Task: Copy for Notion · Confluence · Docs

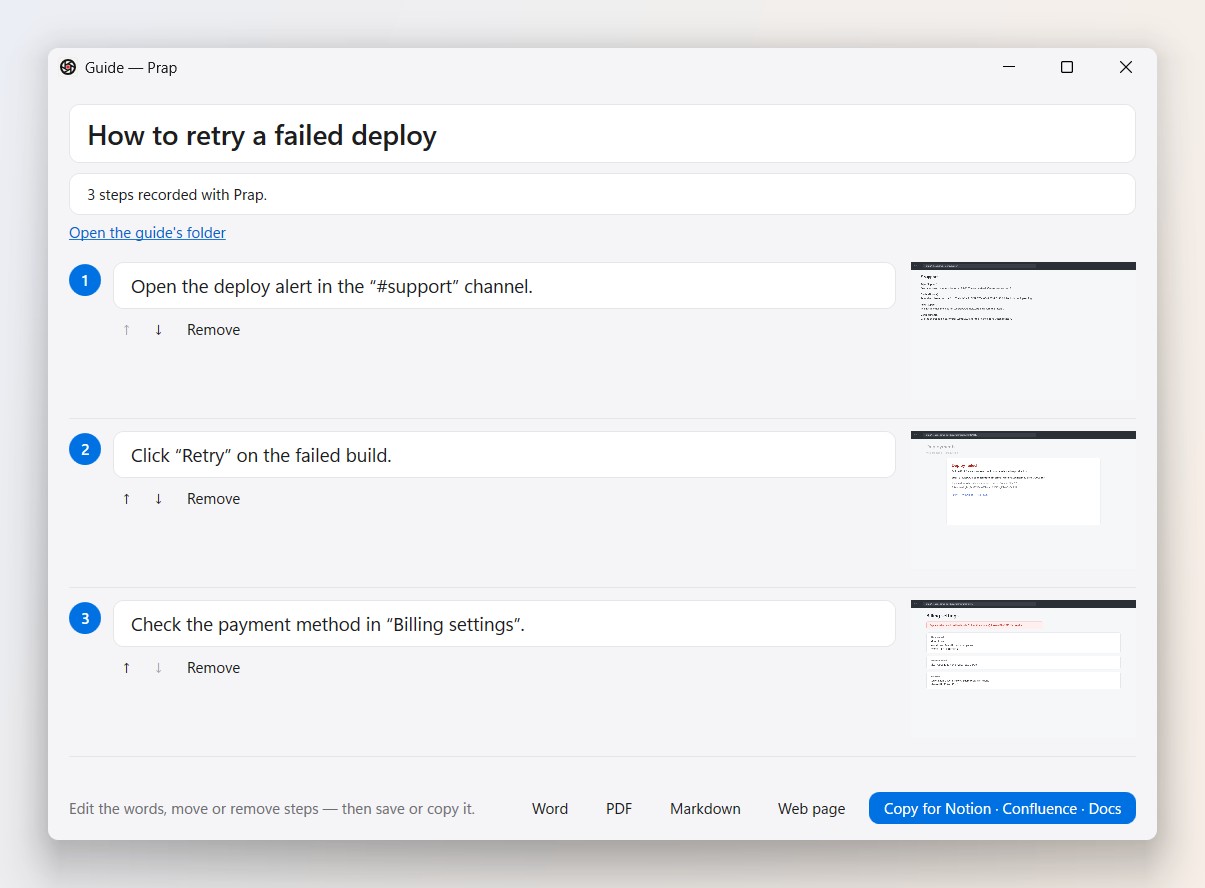Action: (x=1002, y=809)
